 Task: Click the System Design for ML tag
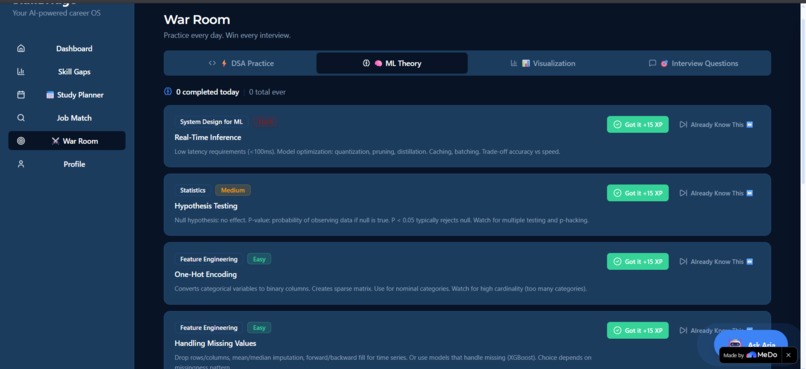pos(211,122)
